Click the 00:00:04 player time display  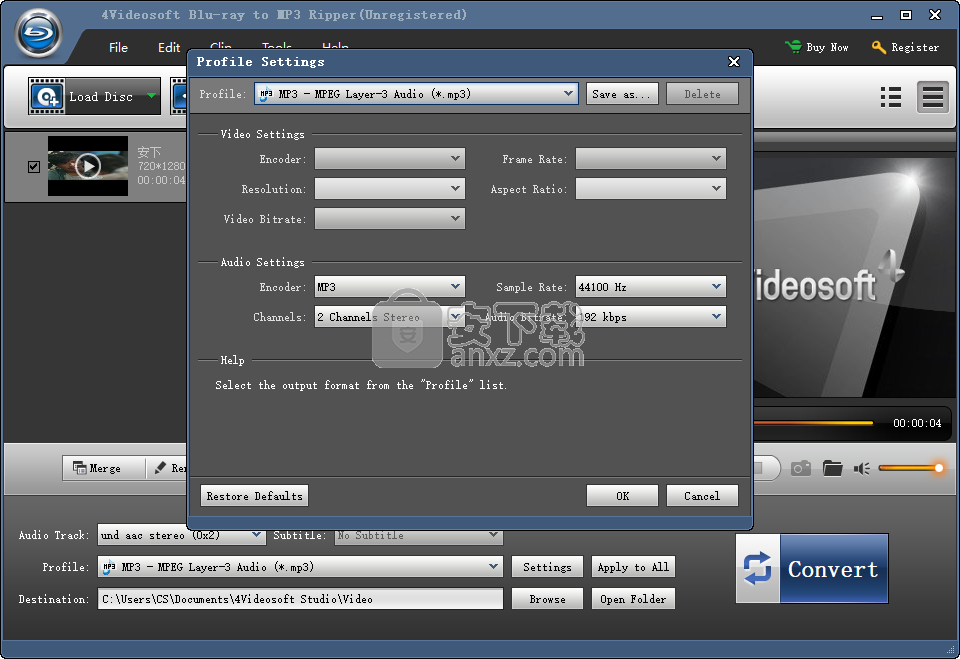pyautogui.click(x=917, y=423)
